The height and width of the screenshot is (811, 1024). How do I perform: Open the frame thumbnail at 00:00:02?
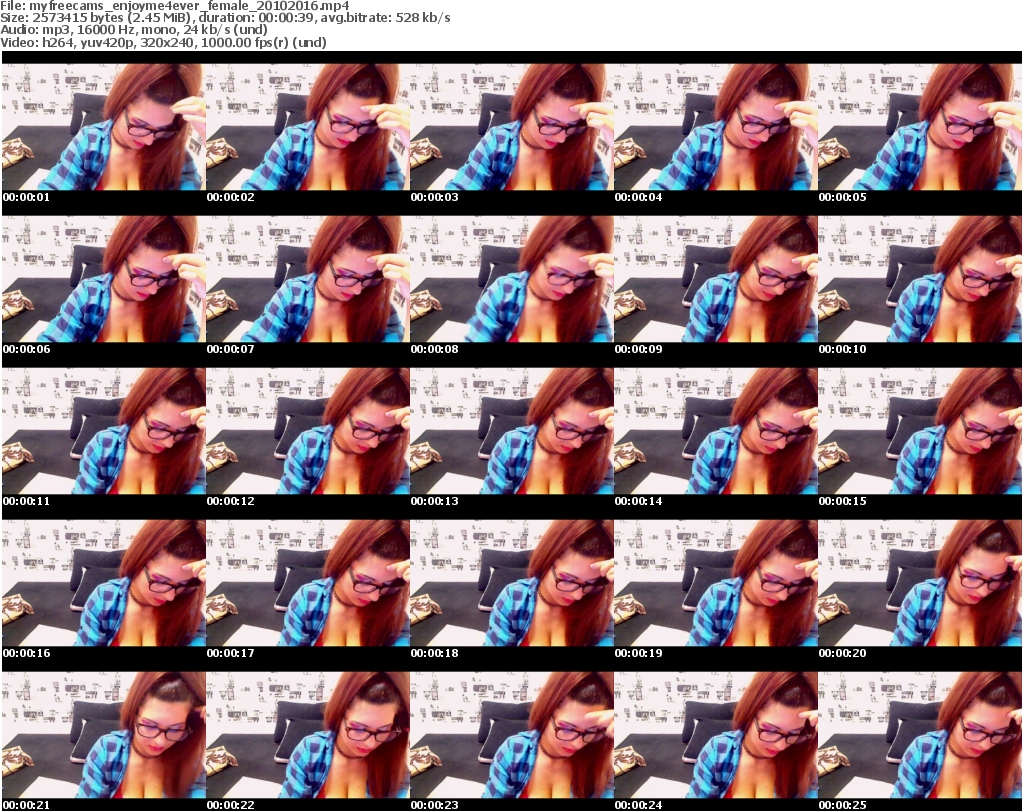click(308, 127)
